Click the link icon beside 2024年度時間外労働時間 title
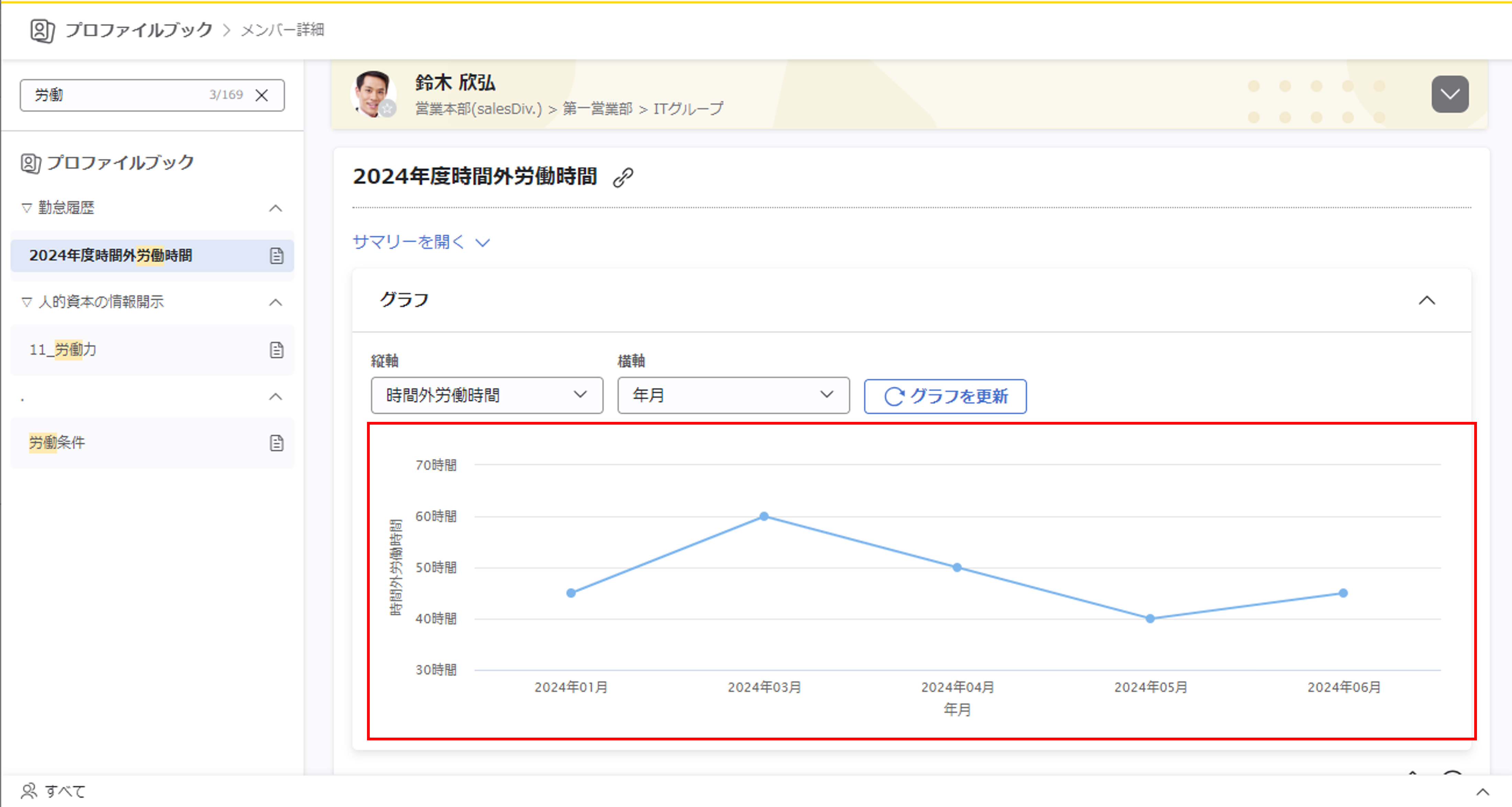Screen dimensions: 1512x807 pos(623,177)
